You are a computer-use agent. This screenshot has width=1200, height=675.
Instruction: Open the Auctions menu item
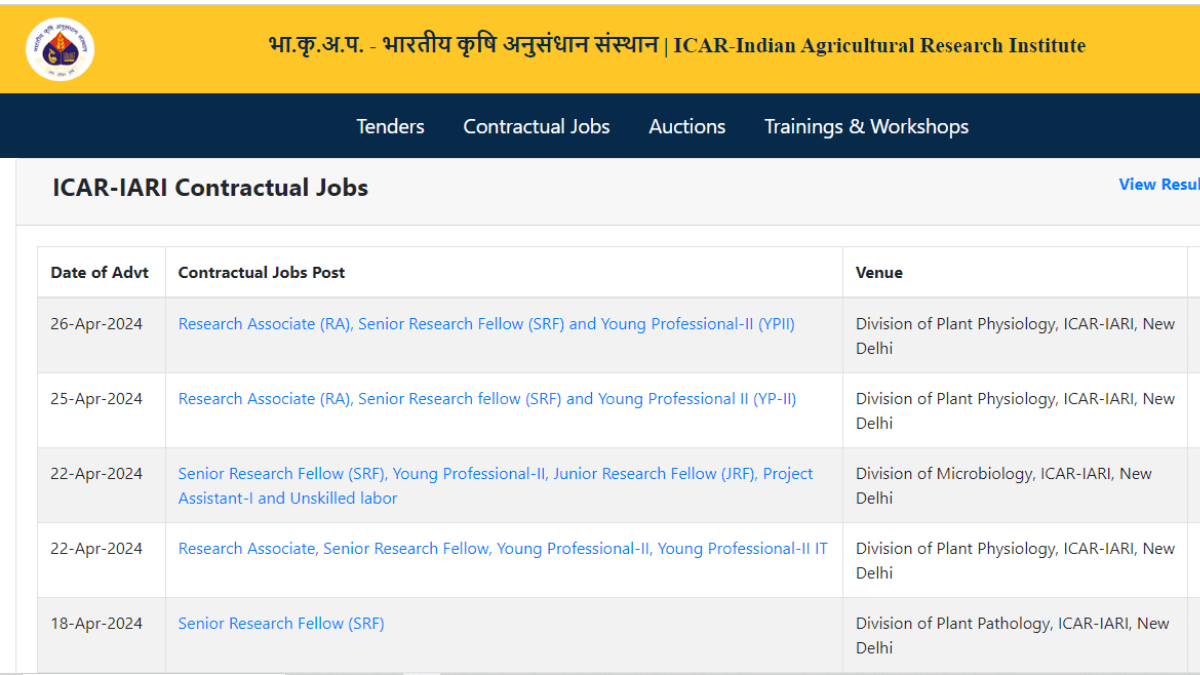(687, 127)
